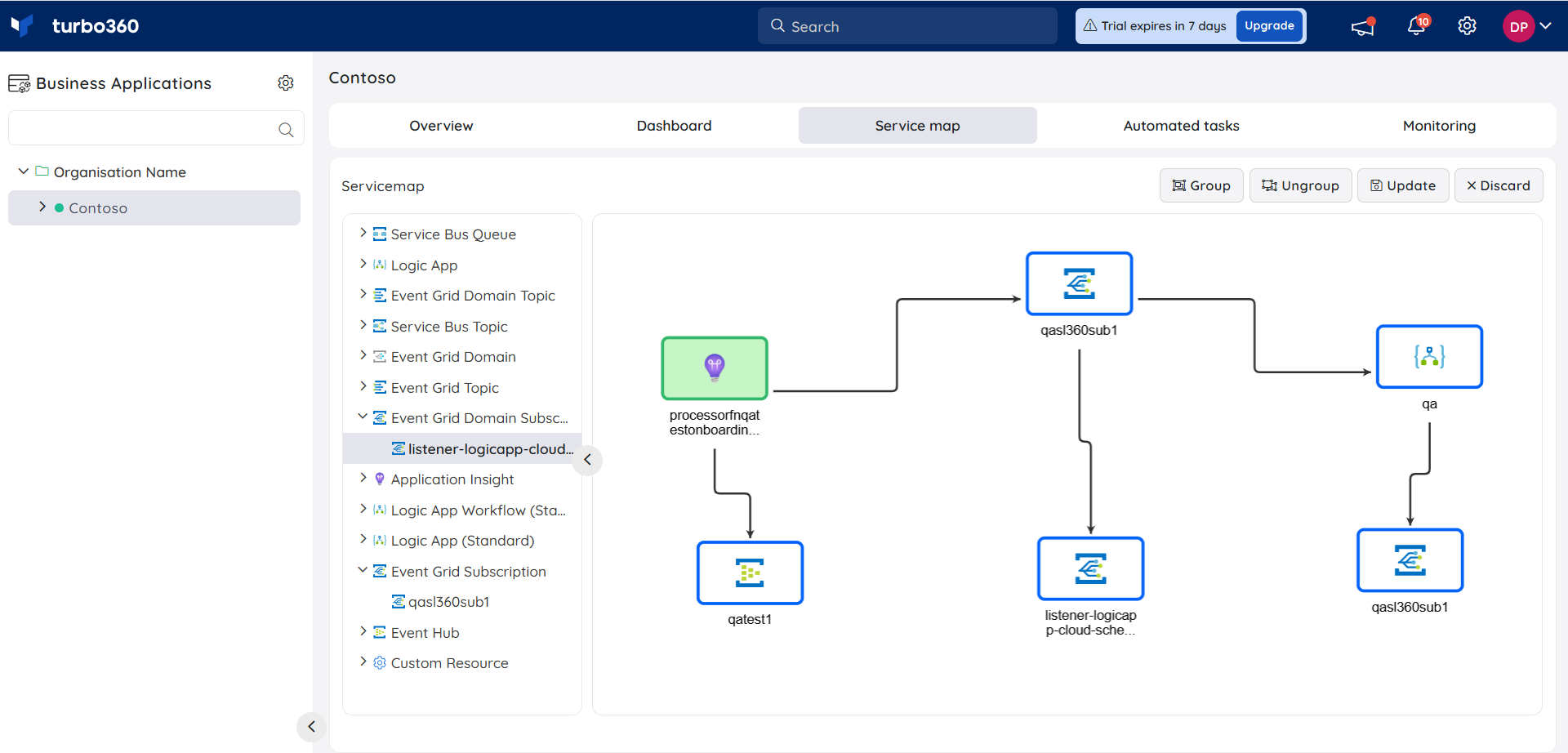Screen dimensions: 1568x753
Task: Select the qa Logic App node
Action: (1429, 357)
